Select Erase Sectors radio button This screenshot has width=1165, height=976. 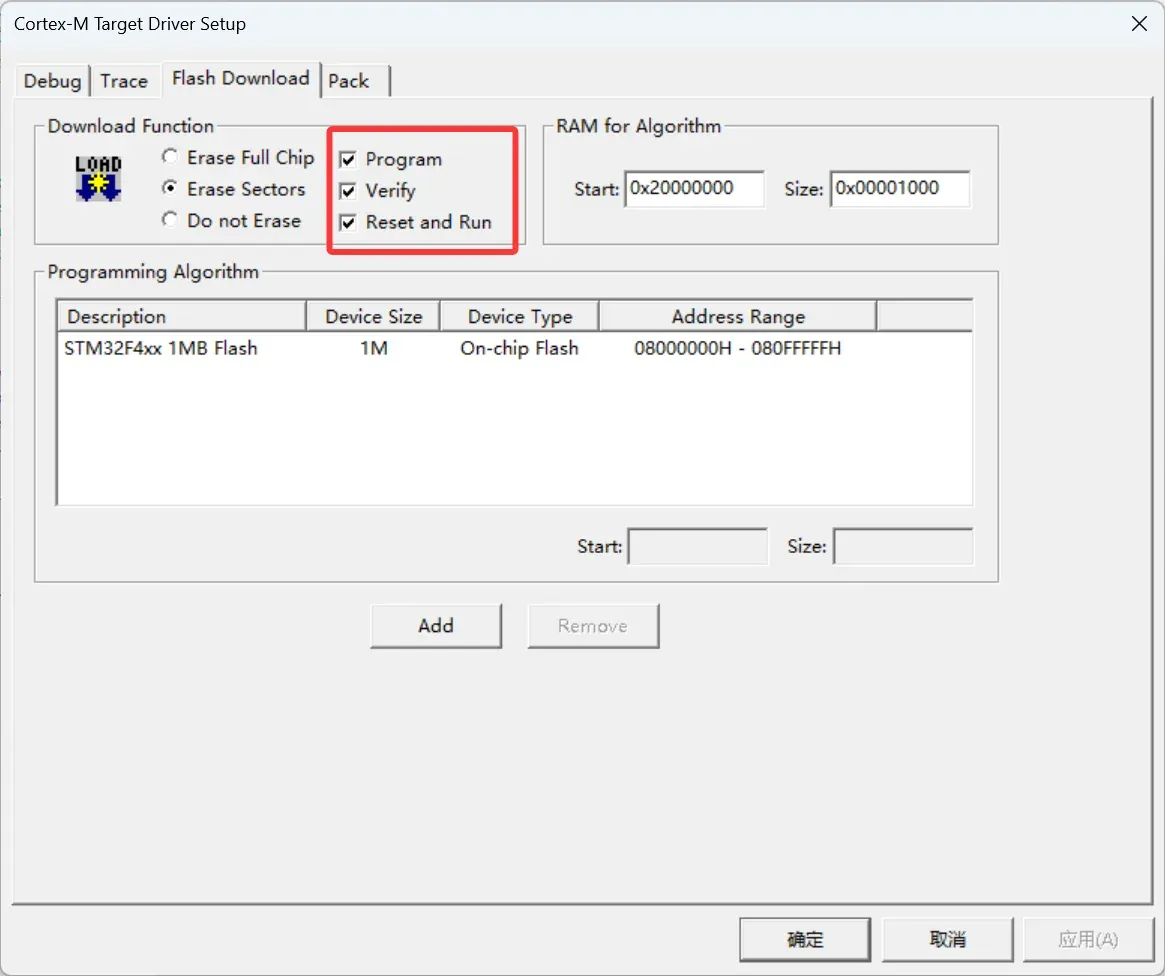171,189
